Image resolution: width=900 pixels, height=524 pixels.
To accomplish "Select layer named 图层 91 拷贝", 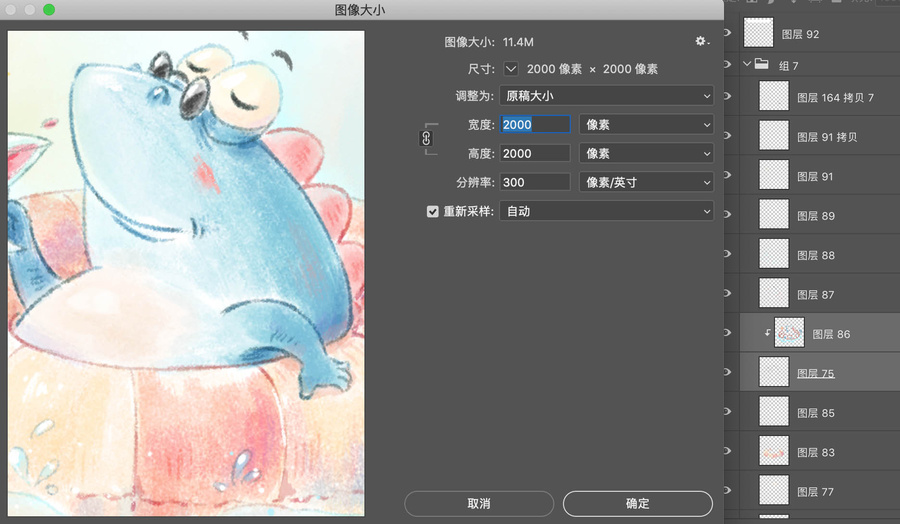I will pos(827,137).
